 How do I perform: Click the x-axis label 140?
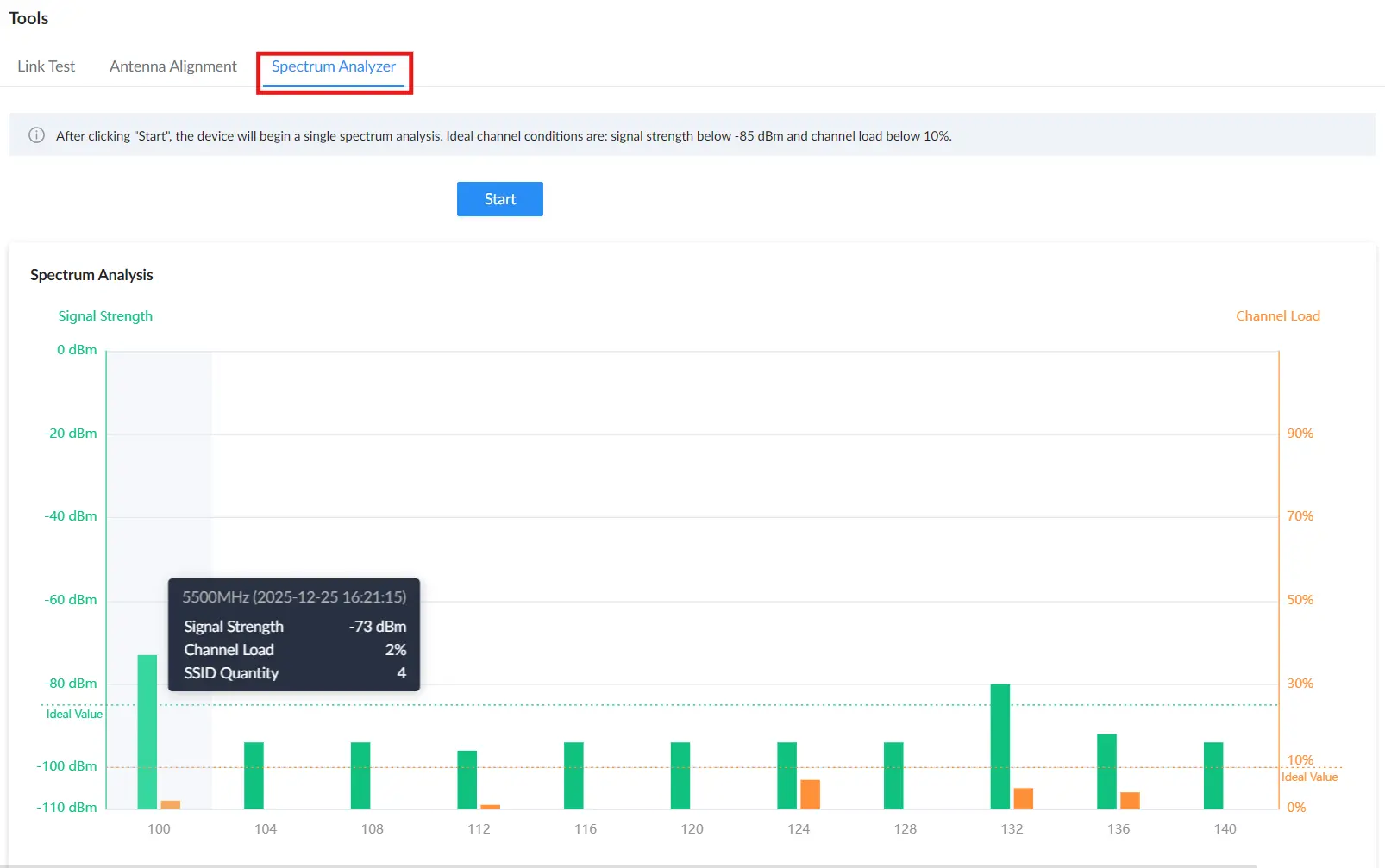tap(1225, 829)
